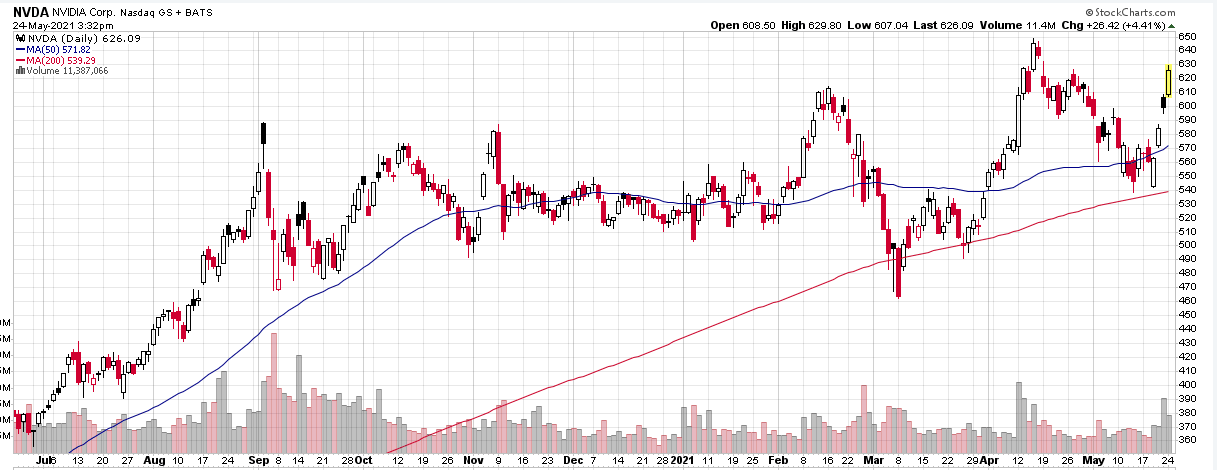Viewport: 1217px width, 470px height.
Task: Click the 360 price axis label
Action: (1188, 439)
